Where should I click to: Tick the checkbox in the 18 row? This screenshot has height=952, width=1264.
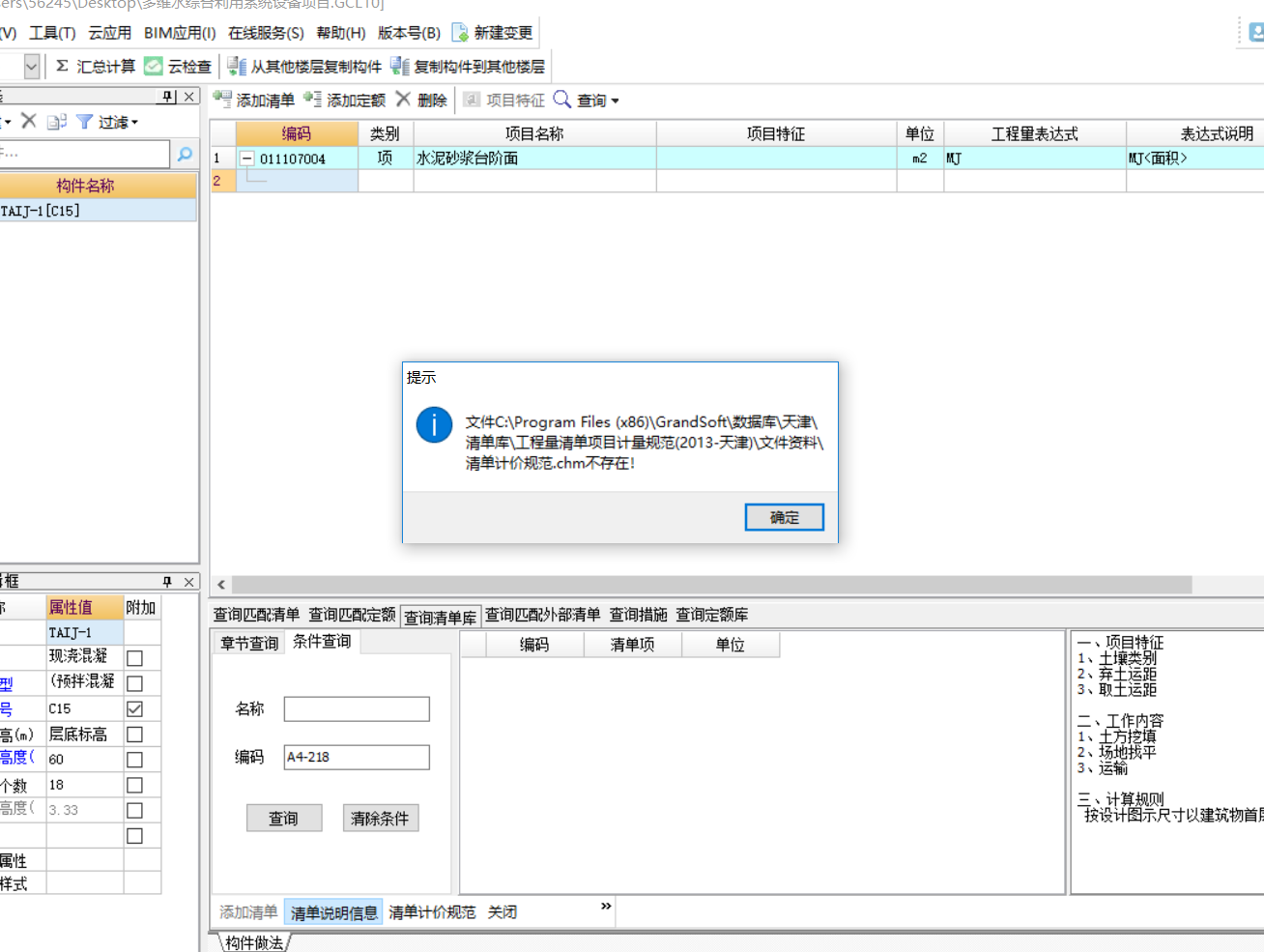(x=135, y=785)
